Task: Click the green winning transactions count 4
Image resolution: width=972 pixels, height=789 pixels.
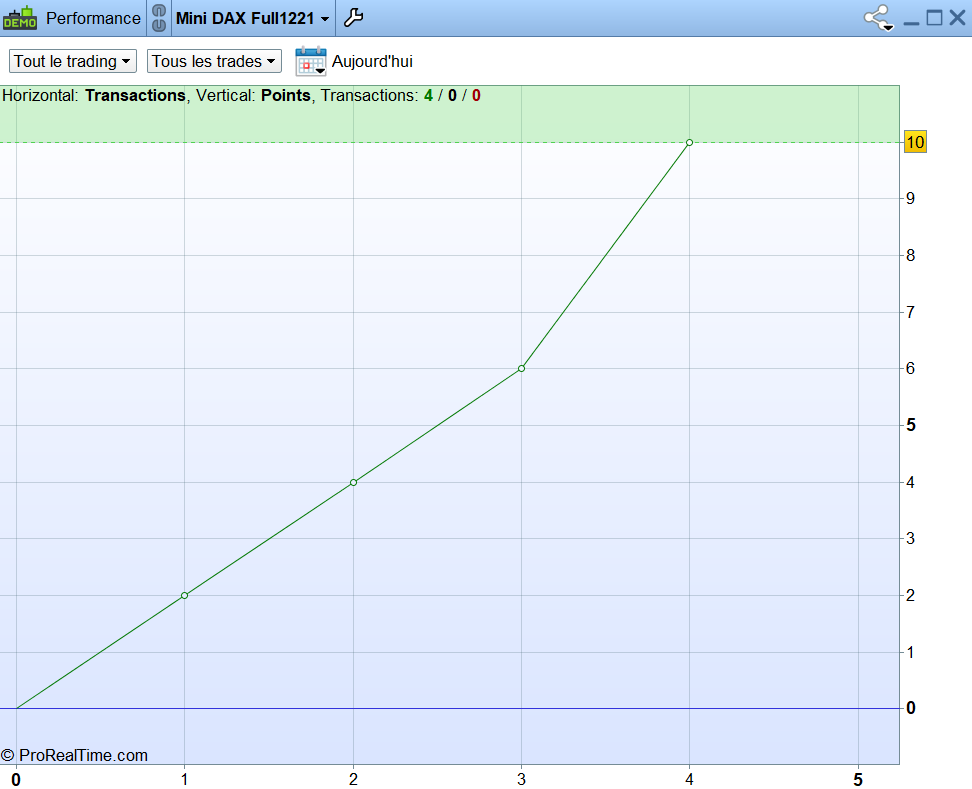Action: click(x=428, y=95)
